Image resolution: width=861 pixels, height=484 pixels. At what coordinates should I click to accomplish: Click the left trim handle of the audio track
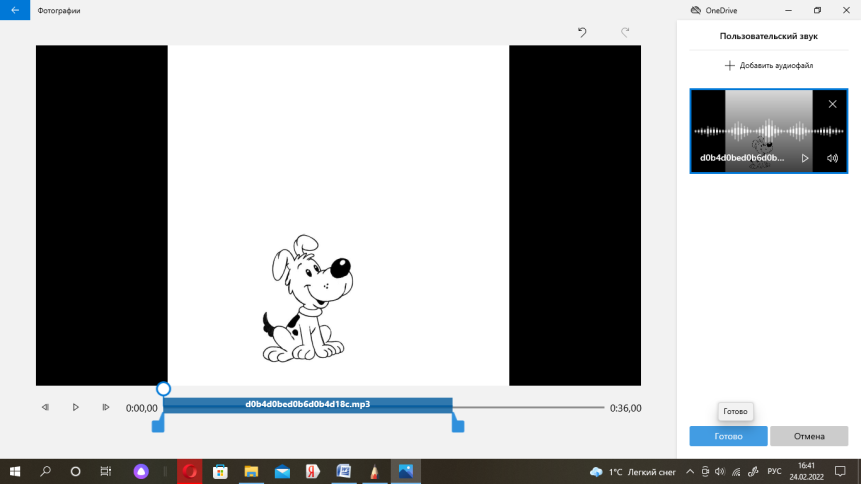click(158, 425)
